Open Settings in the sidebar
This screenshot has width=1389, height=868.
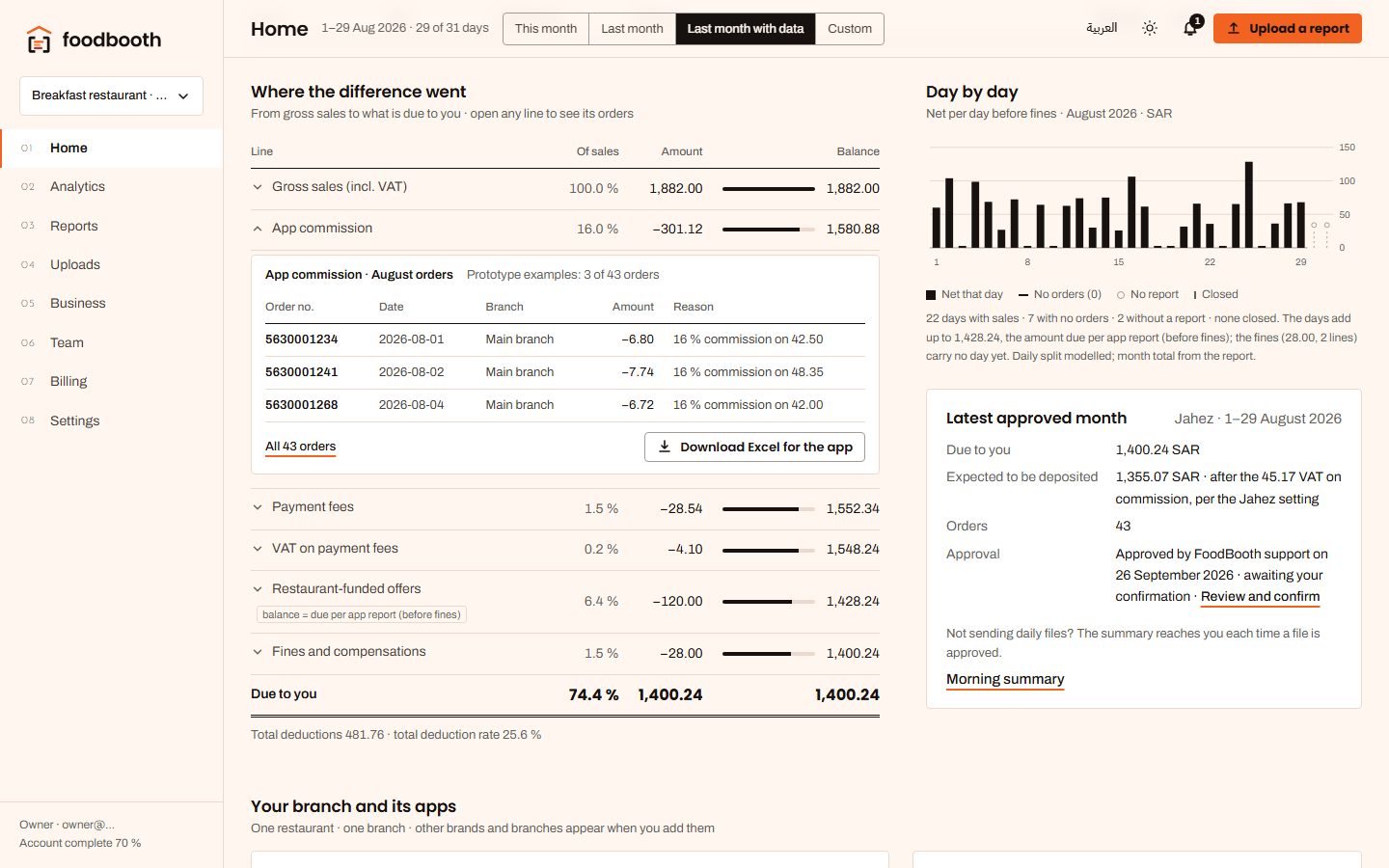(111, 420)
